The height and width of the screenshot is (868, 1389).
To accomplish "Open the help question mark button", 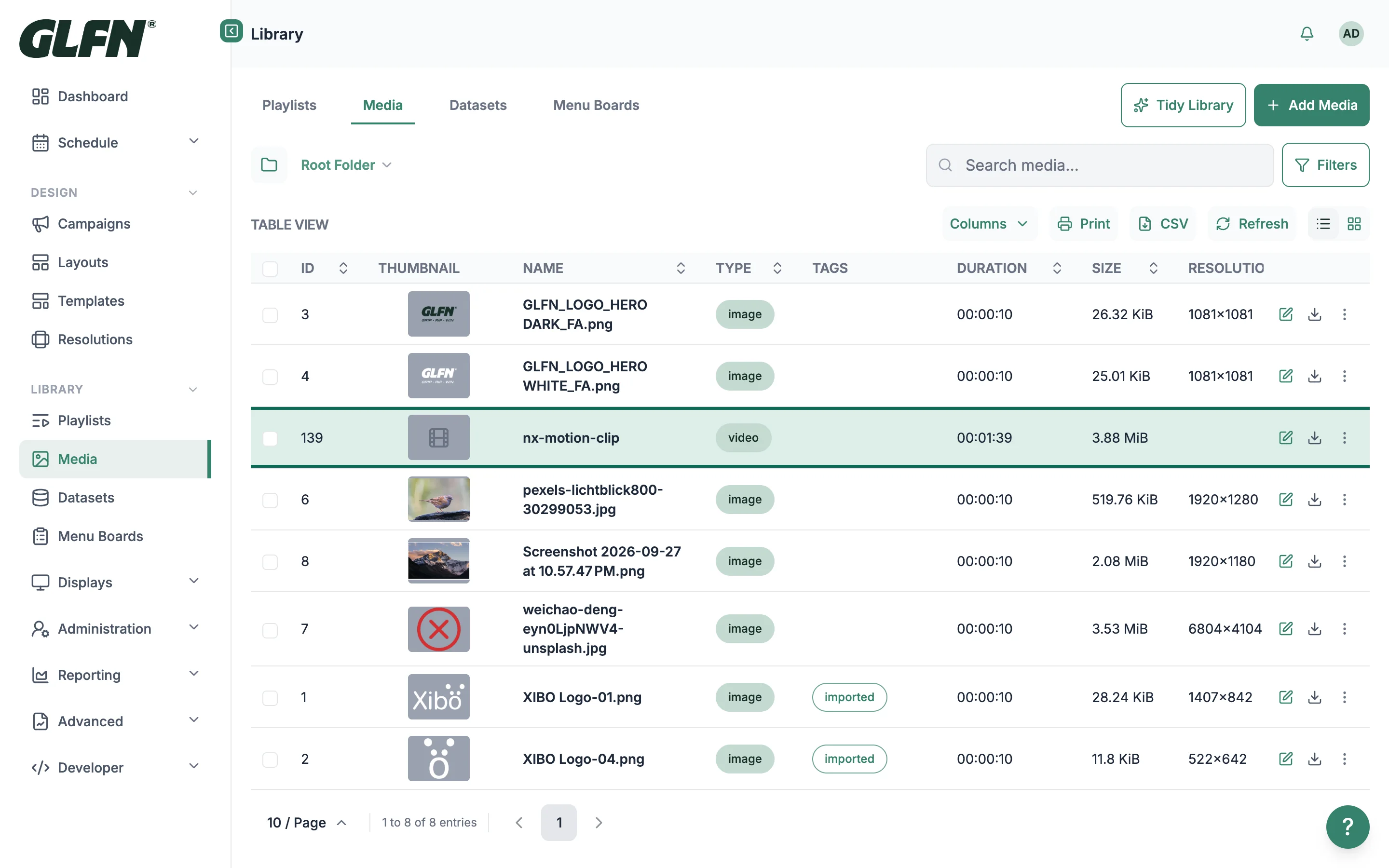I will coord(1348,827).
